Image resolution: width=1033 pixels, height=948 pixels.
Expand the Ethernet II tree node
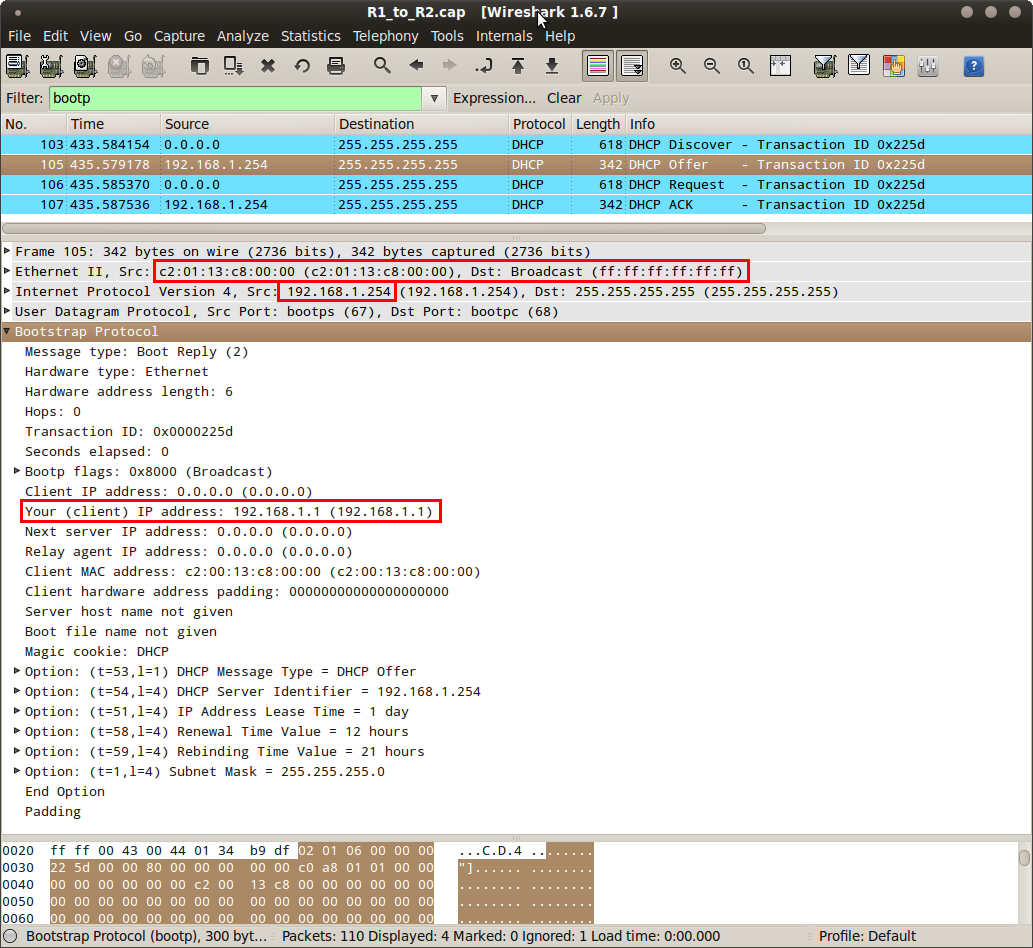coord(7,271)
